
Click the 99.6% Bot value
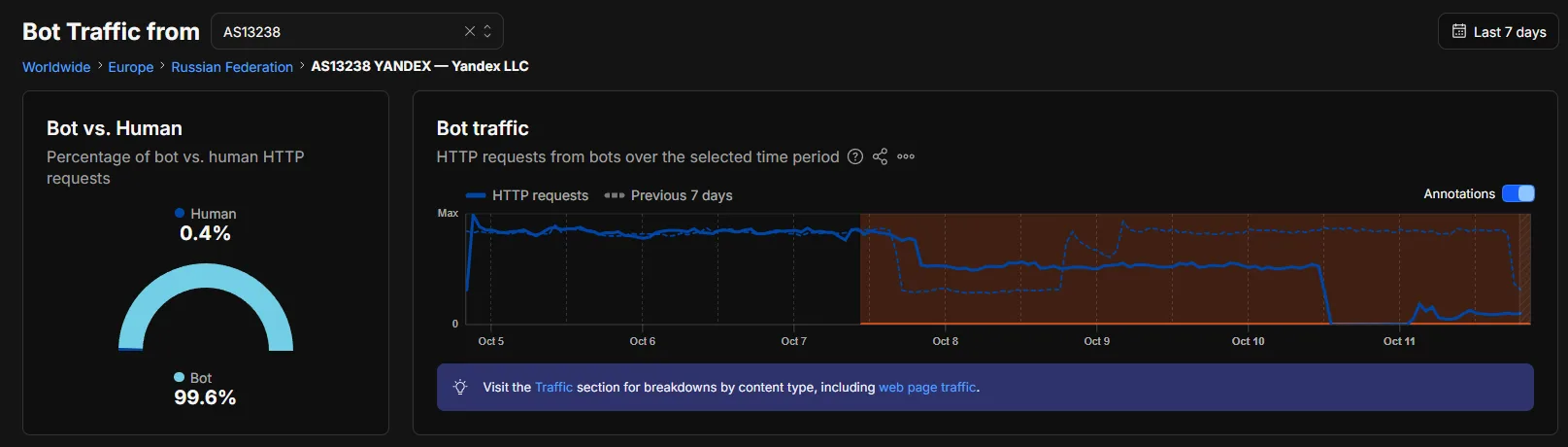(205, 397)
